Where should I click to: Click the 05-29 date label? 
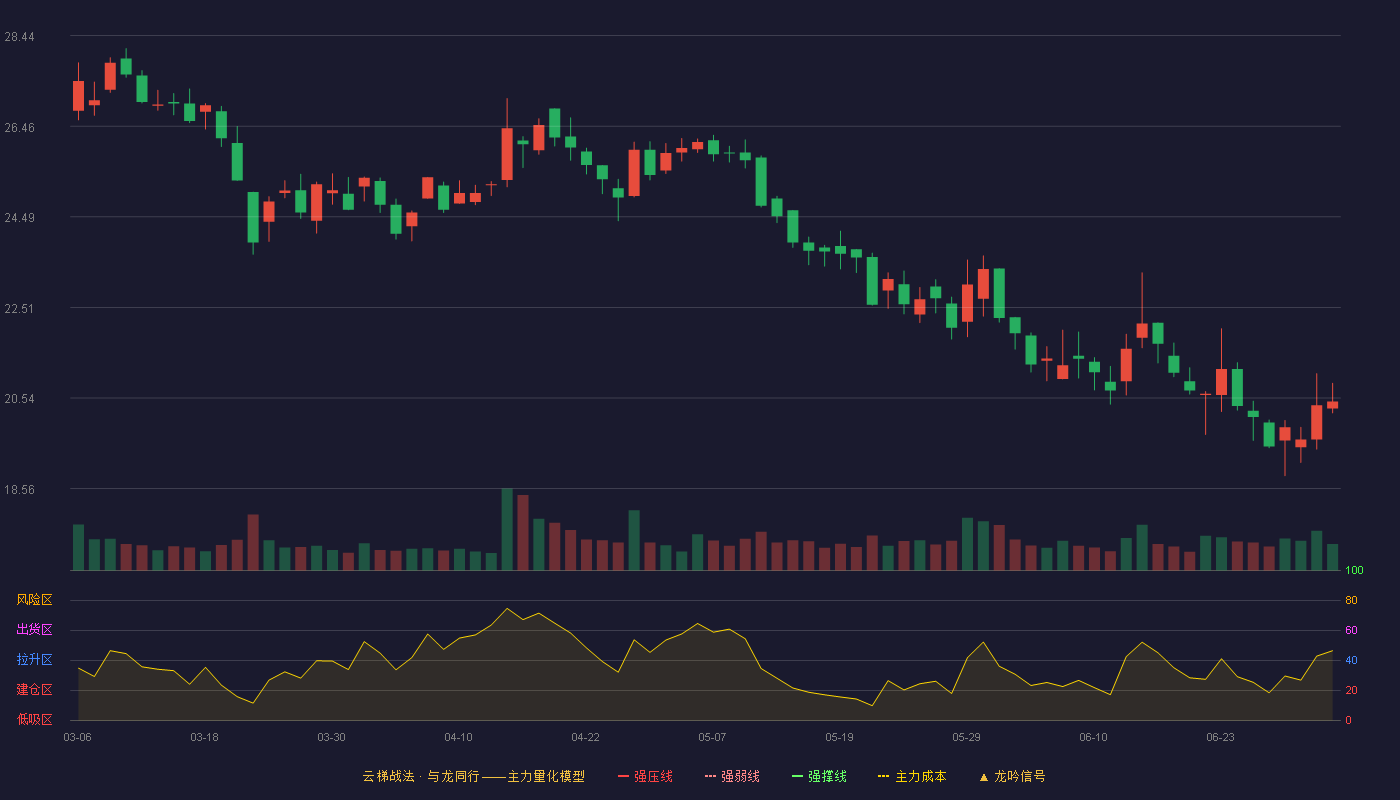point(967,737)
